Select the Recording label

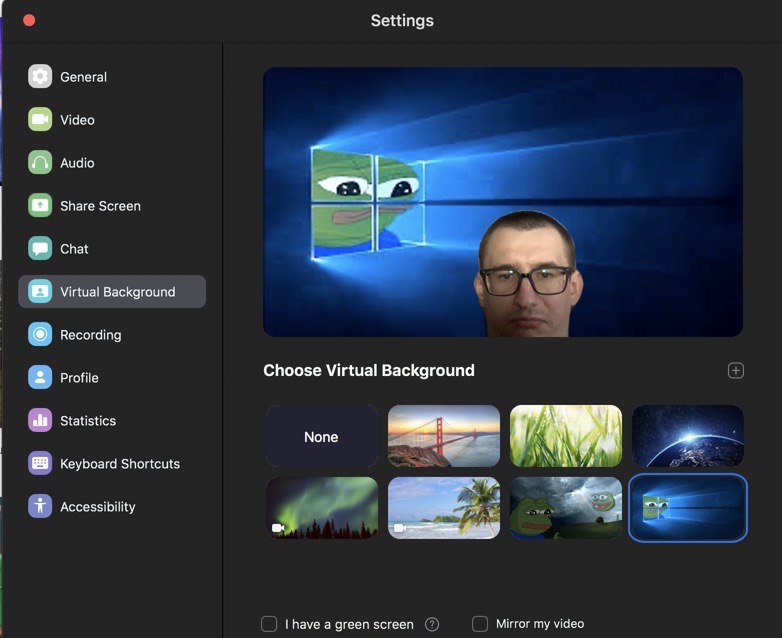[x=91, y=335]
